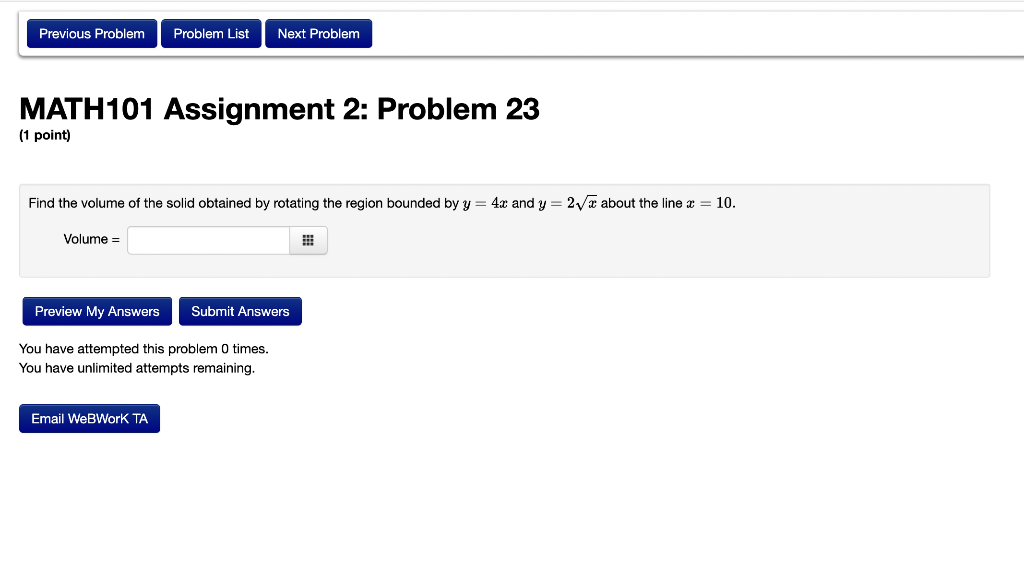Click the Submit Answers button
Viewport: 1024px width, 584px height.
pos(240,311)
